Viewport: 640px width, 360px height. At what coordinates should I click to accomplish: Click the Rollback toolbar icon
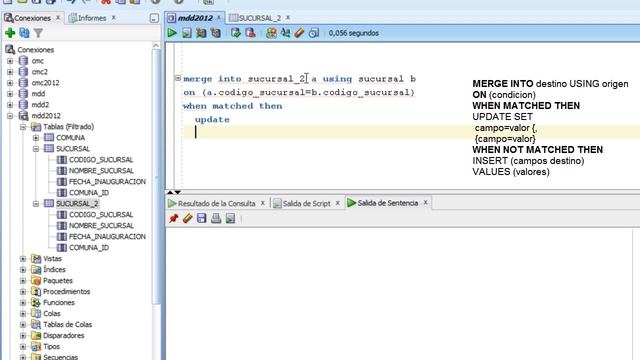point(250,33)
